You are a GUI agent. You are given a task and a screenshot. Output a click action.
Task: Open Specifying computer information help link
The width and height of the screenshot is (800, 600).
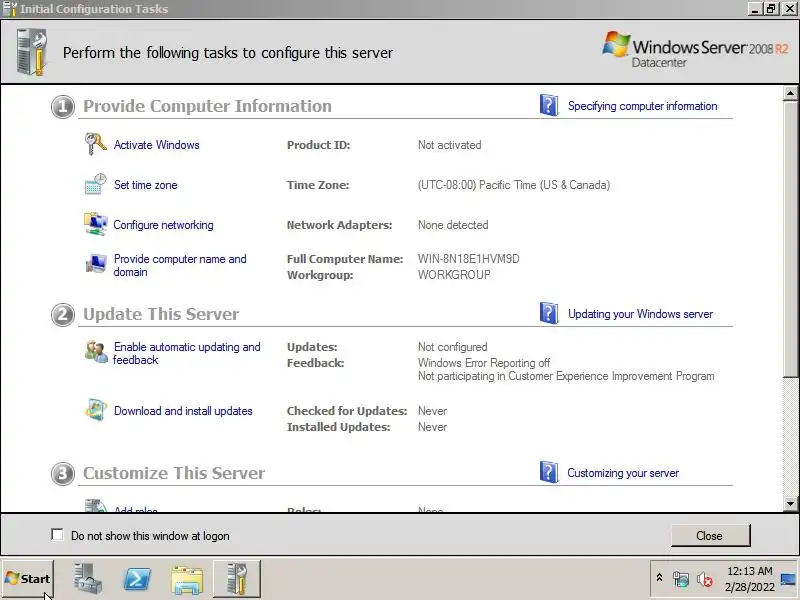[x=642, y=106]
